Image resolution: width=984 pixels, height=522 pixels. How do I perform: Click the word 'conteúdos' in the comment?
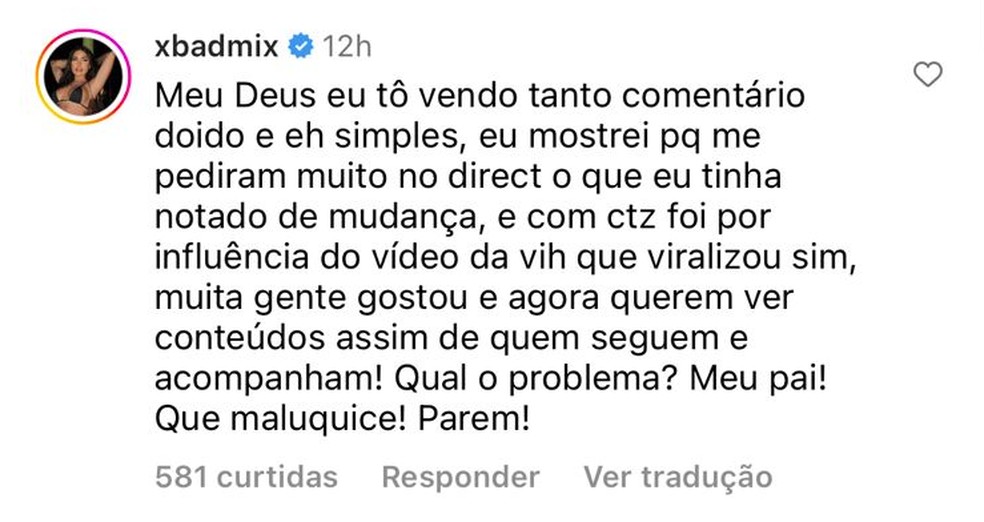(240, 339)
